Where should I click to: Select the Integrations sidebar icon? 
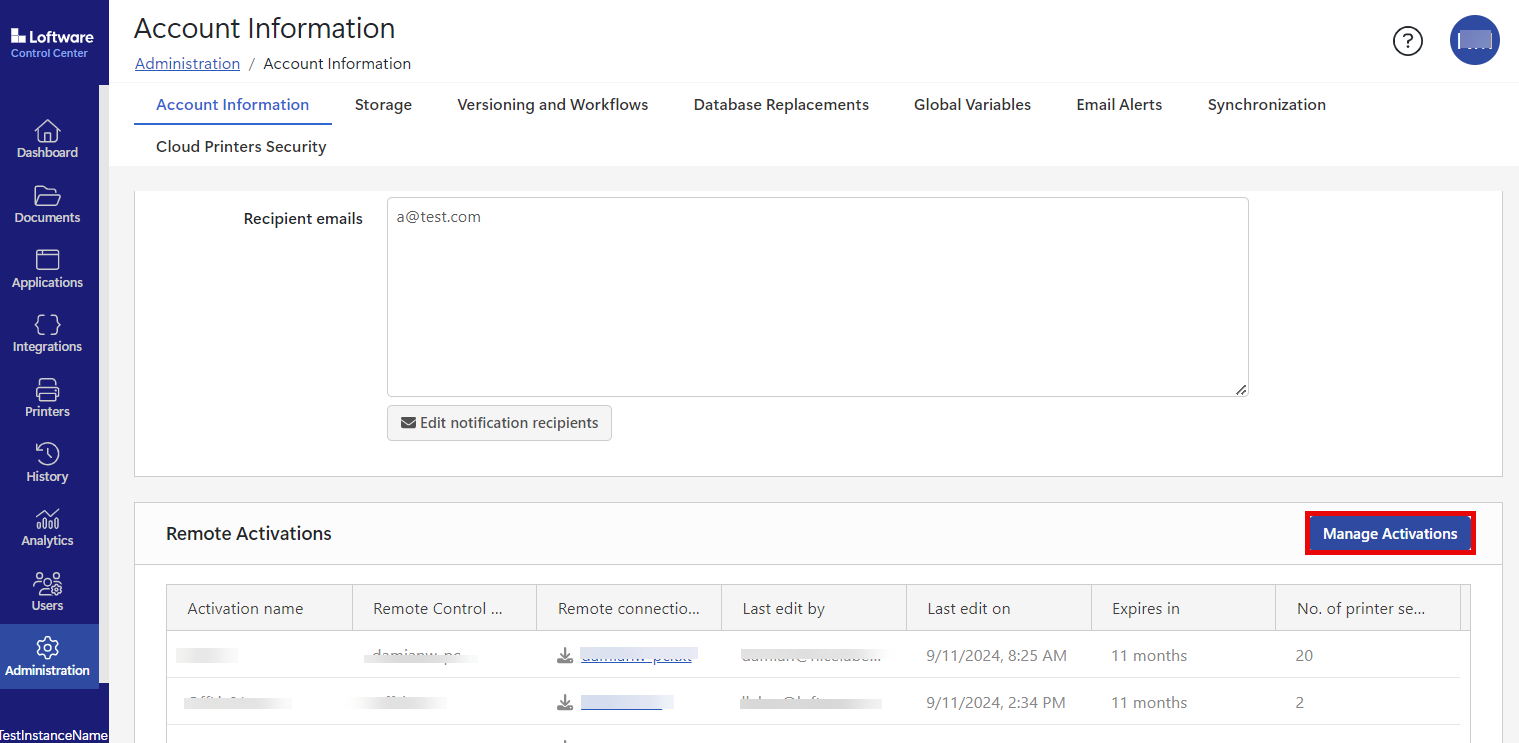(47, 333)
